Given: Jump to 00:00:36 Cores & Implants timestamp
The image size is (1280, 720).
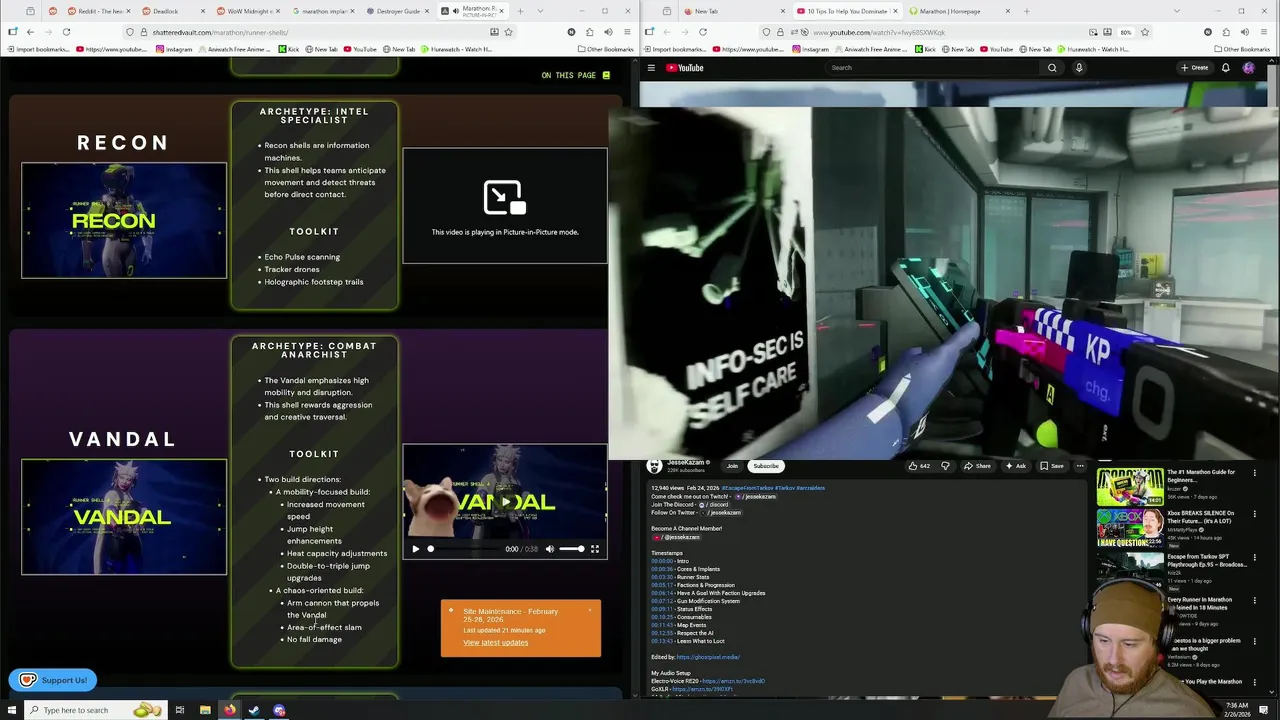Looking at the screenshot, I should [662, 569].
